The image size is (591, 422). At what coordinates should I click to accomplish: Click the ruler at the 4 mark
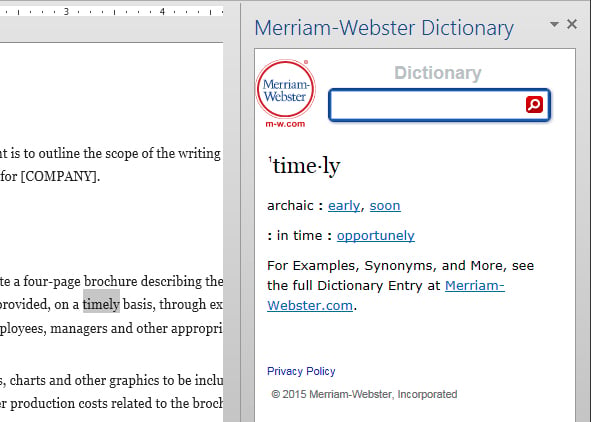pyautogui.click(x=162, y=11)
